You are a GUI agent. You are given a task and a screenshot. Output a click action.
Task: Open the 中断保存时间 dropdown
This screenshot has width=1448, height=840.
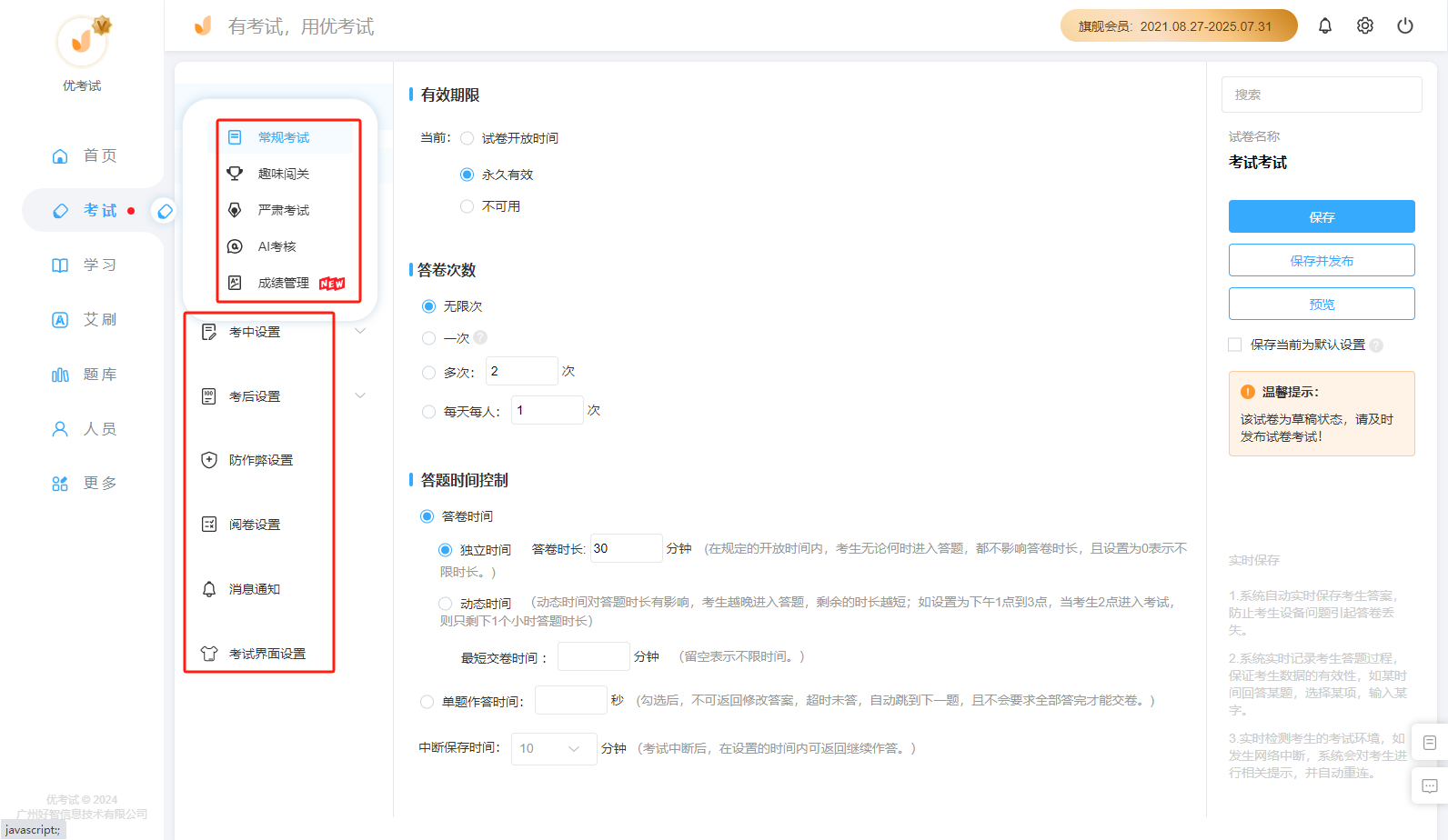554,748
